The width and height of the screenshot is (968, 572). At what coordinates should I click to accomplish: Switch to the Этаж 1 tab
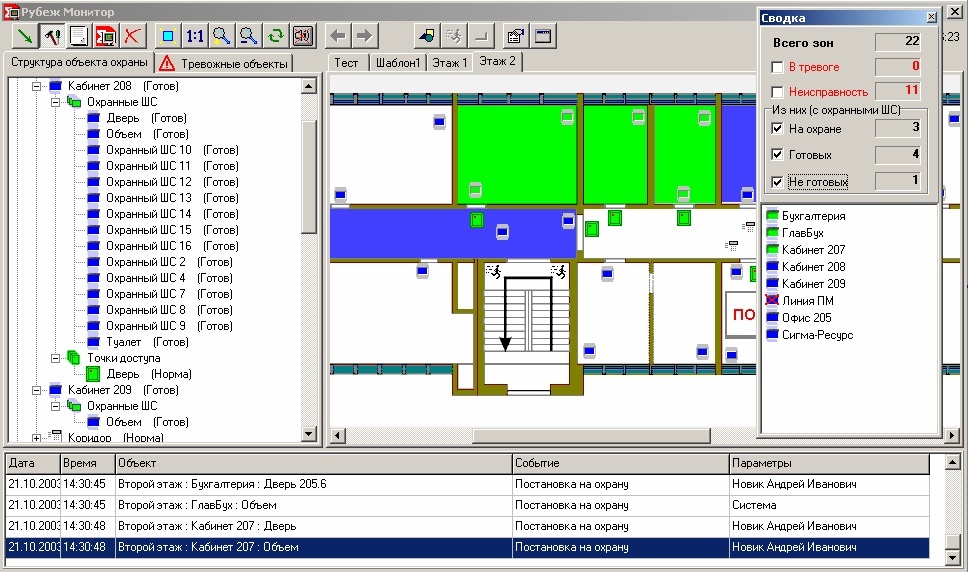pyautogui.click(x=449, y=62)
